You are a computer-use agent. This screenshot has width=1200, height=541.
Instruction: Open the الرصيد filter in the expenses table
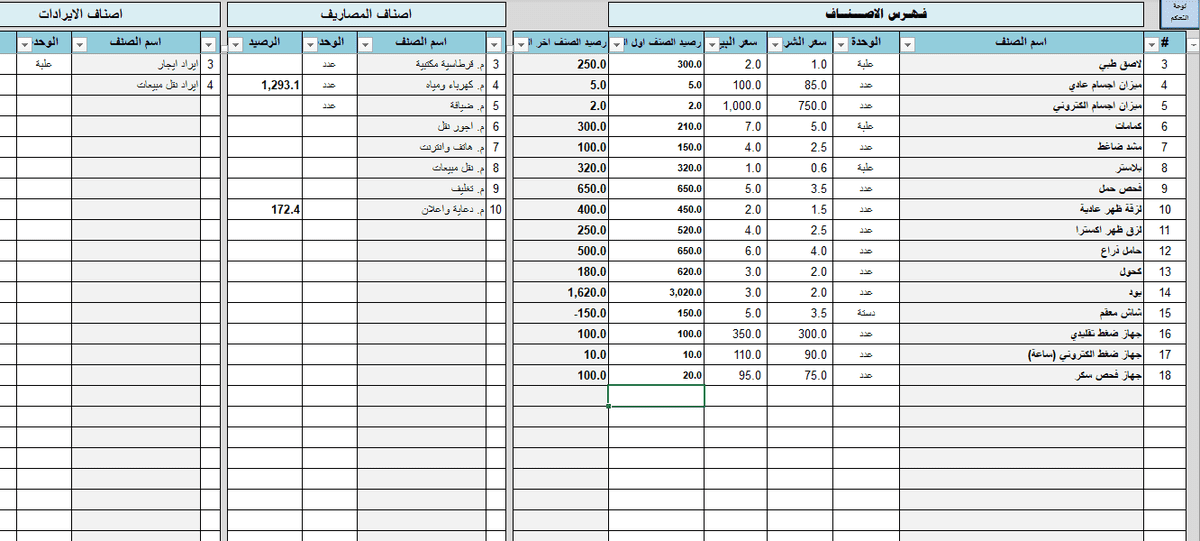[235, 43]
